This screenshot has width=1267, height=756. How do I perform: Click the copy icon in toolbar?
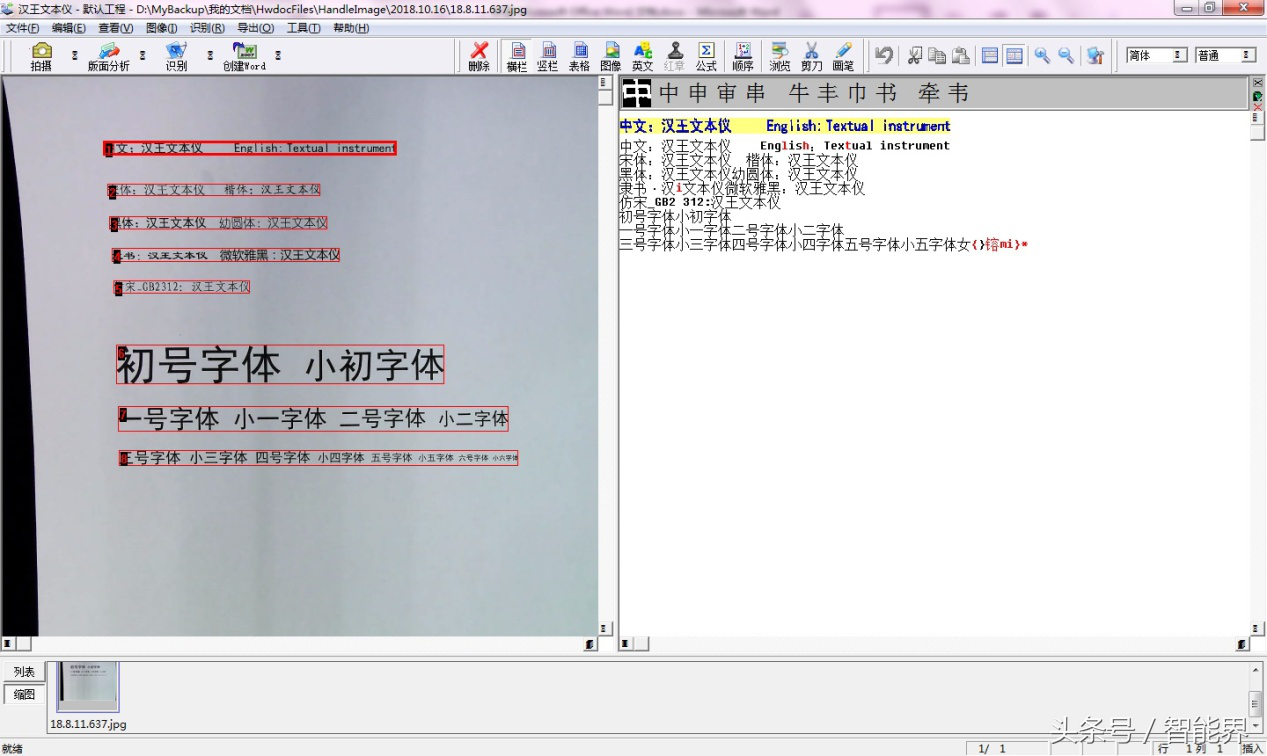(937, 55)
